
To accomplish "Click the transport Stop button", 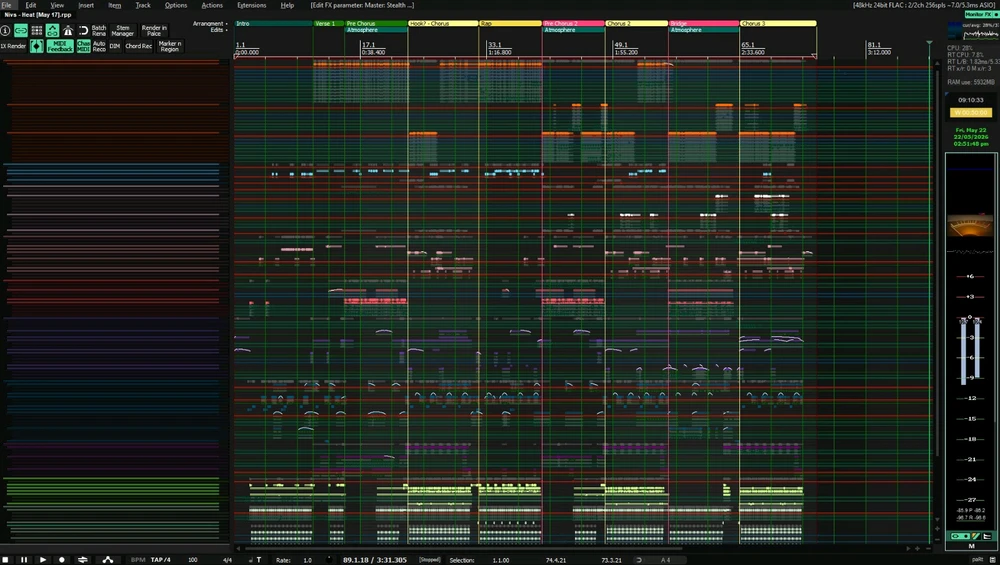I will [6, 560].
